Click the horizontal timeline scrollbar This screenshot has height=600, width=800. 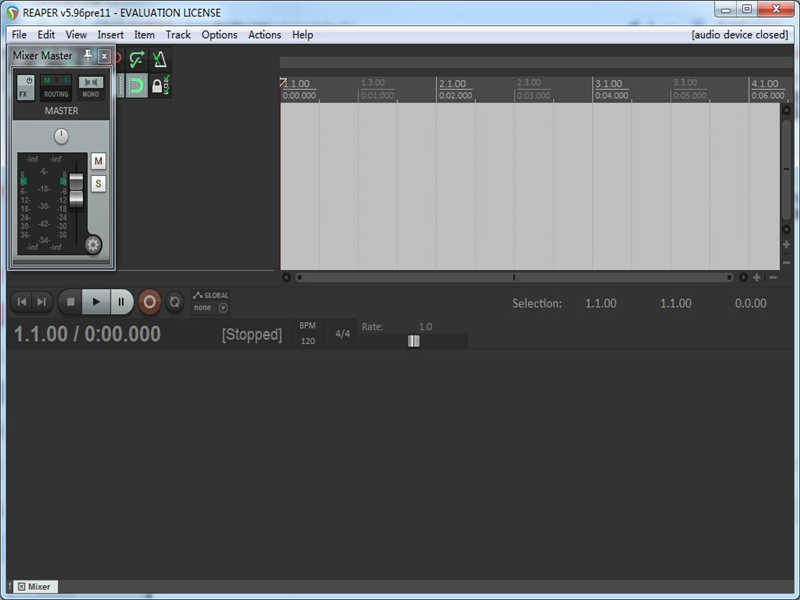[x=514, y=277]
